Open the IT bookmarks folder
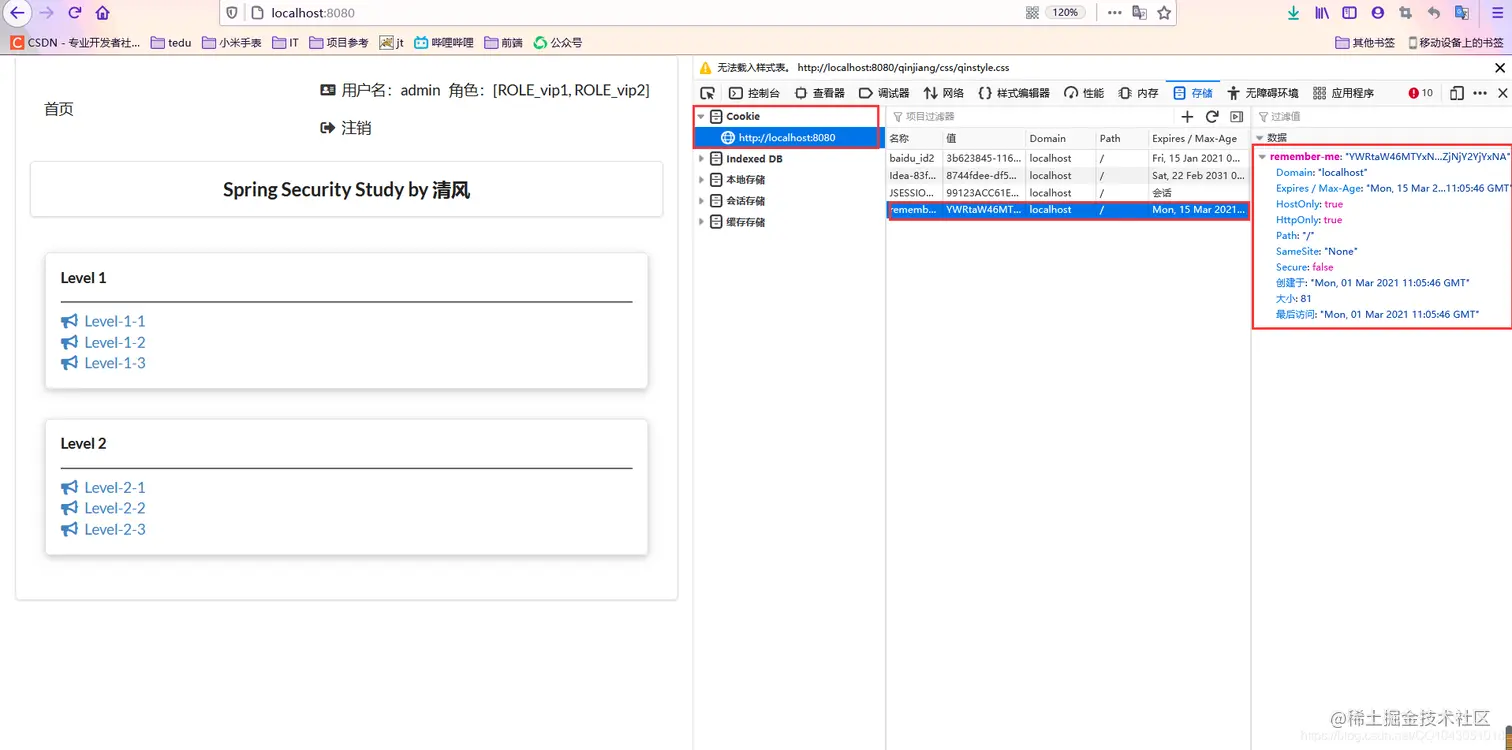Viewport: 1512px width, 750px height. coord(285,43)
